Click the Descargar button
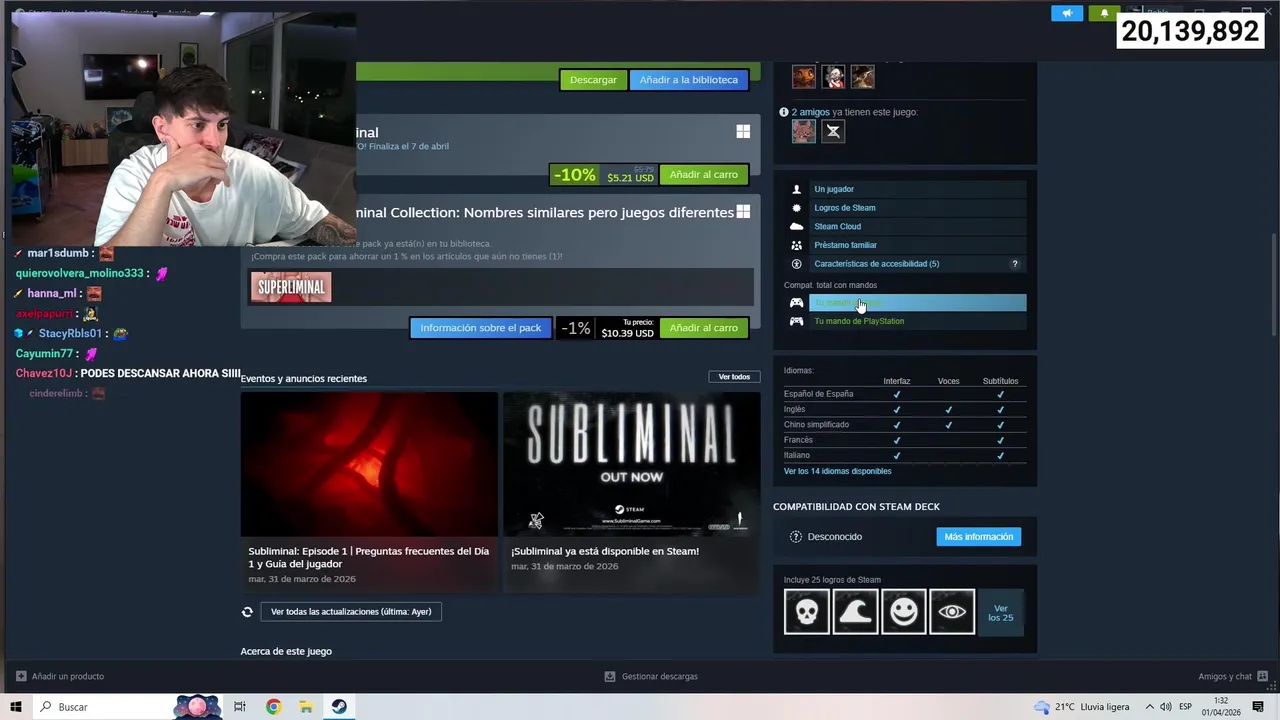 pos(593,80)
